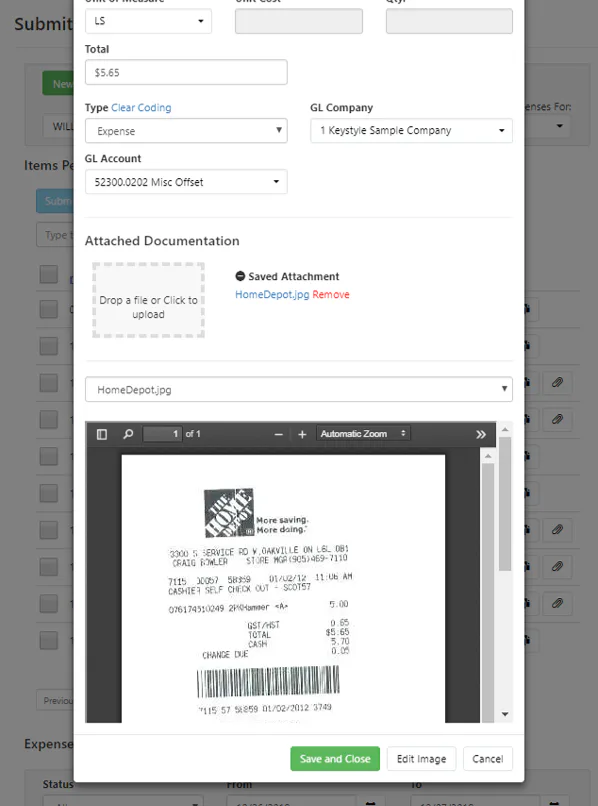
Task: Open the GL Account dropdown
Action: pos(186,182)
